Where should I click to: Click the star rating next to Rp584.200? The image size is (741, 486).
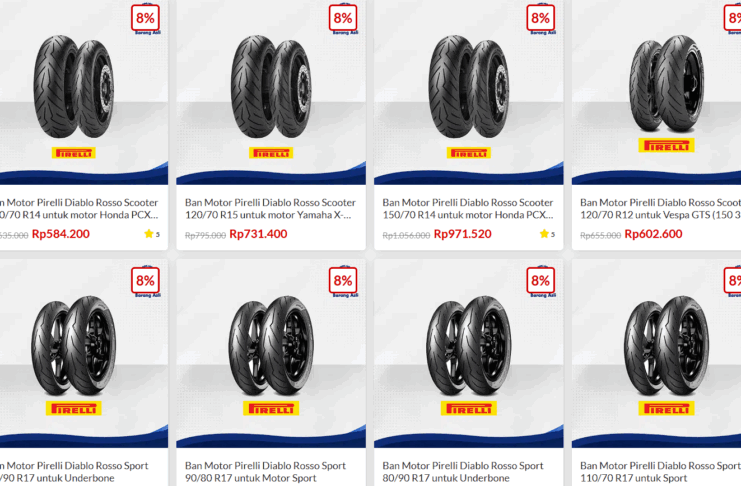[152, 234]
